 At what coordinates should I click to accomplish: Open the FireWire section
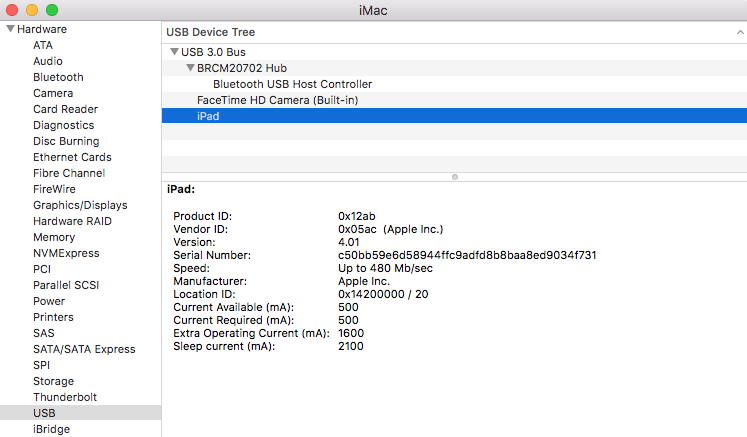pos(54,189)
